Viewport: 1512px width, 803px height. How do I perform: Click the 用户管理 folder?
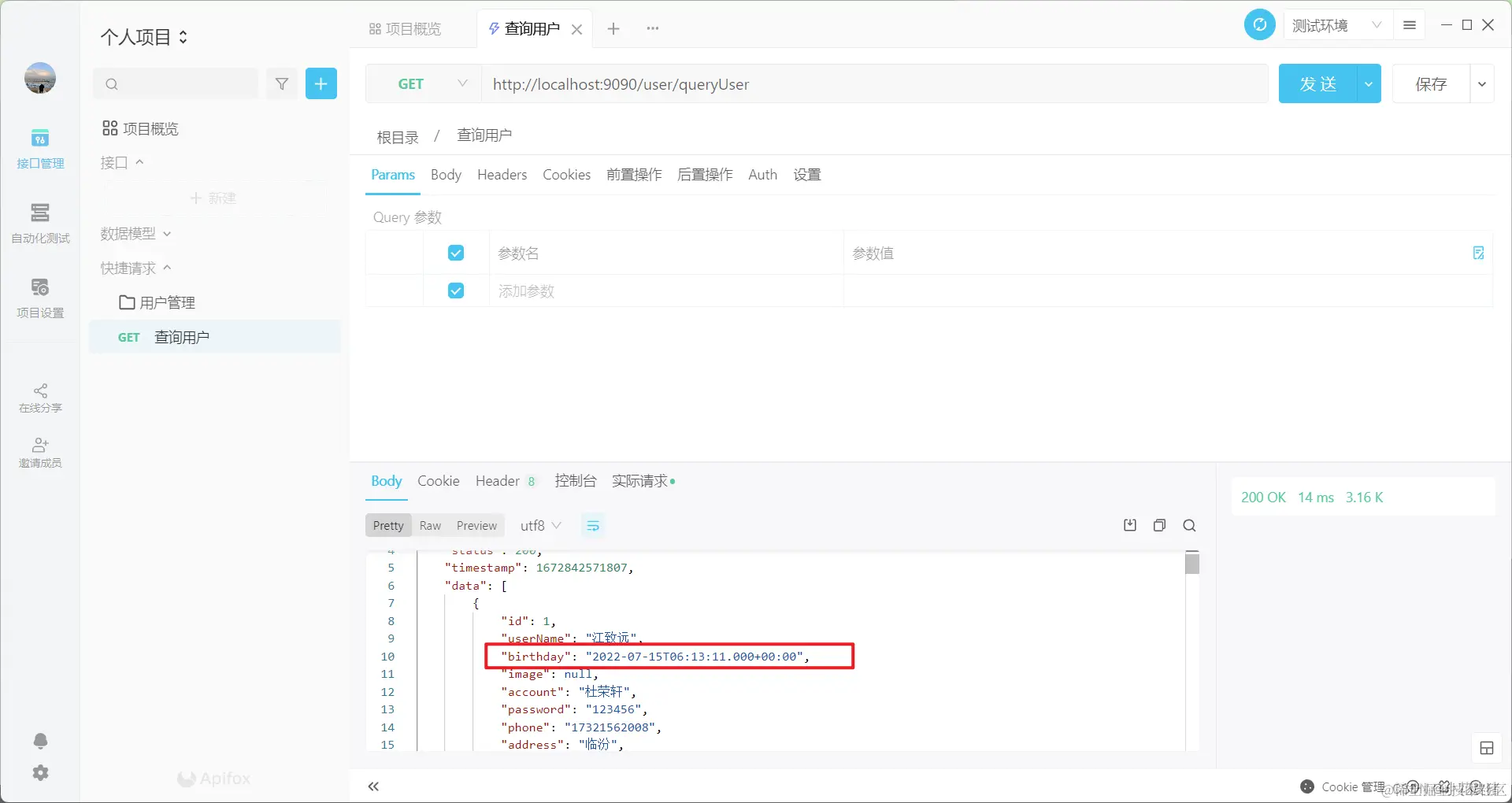tap(157, 302)
